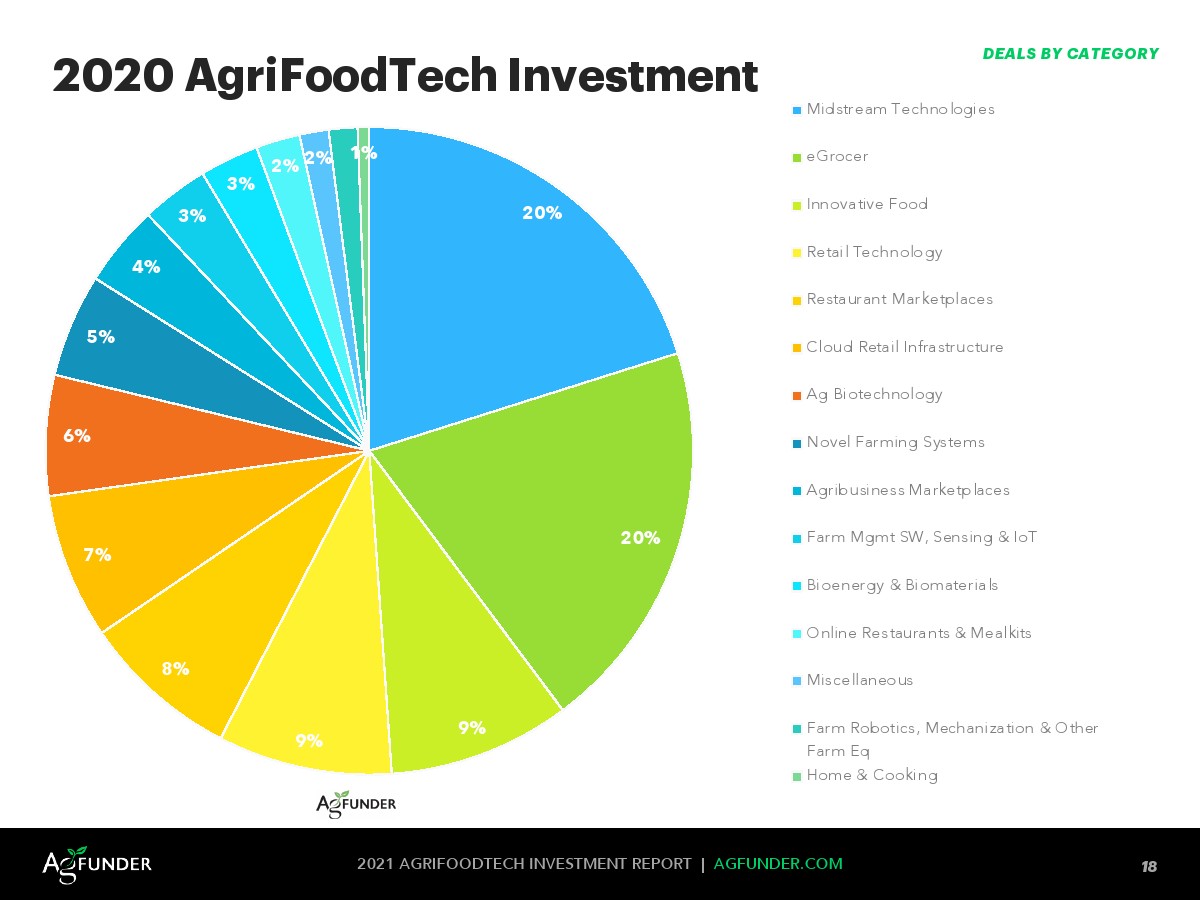Click the 2020 AgriFoodTech Investment title
This screenshot has width=1200, height=900.
pyautogui.click(x=405, y=76)
